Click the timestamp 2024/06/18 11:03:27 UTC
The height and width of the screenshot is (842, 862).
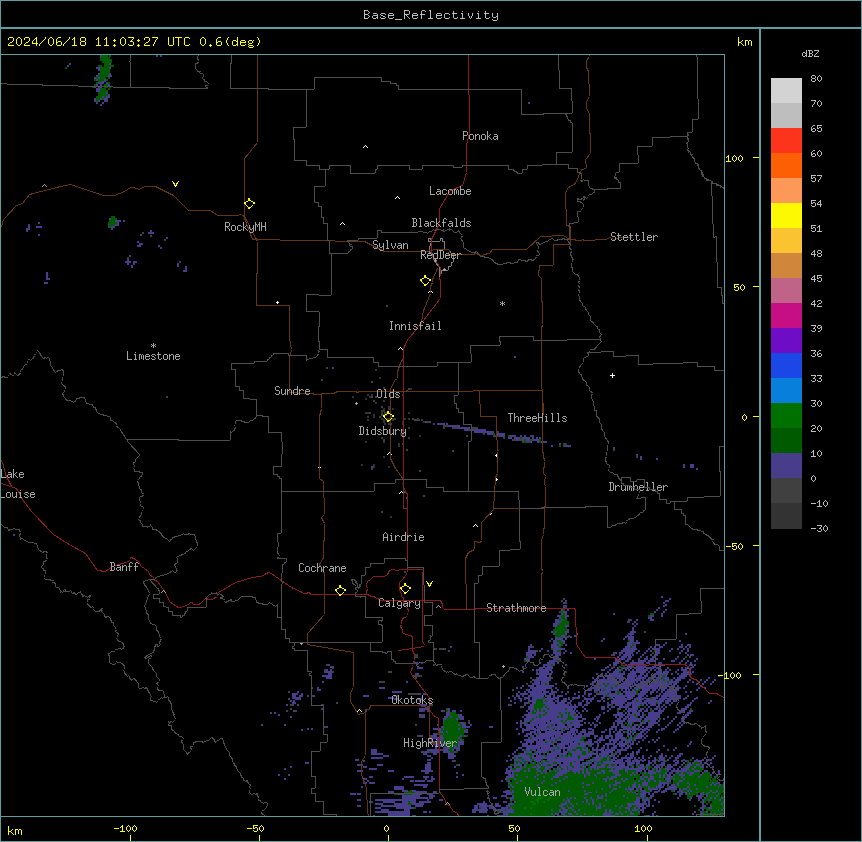(99, 42)
